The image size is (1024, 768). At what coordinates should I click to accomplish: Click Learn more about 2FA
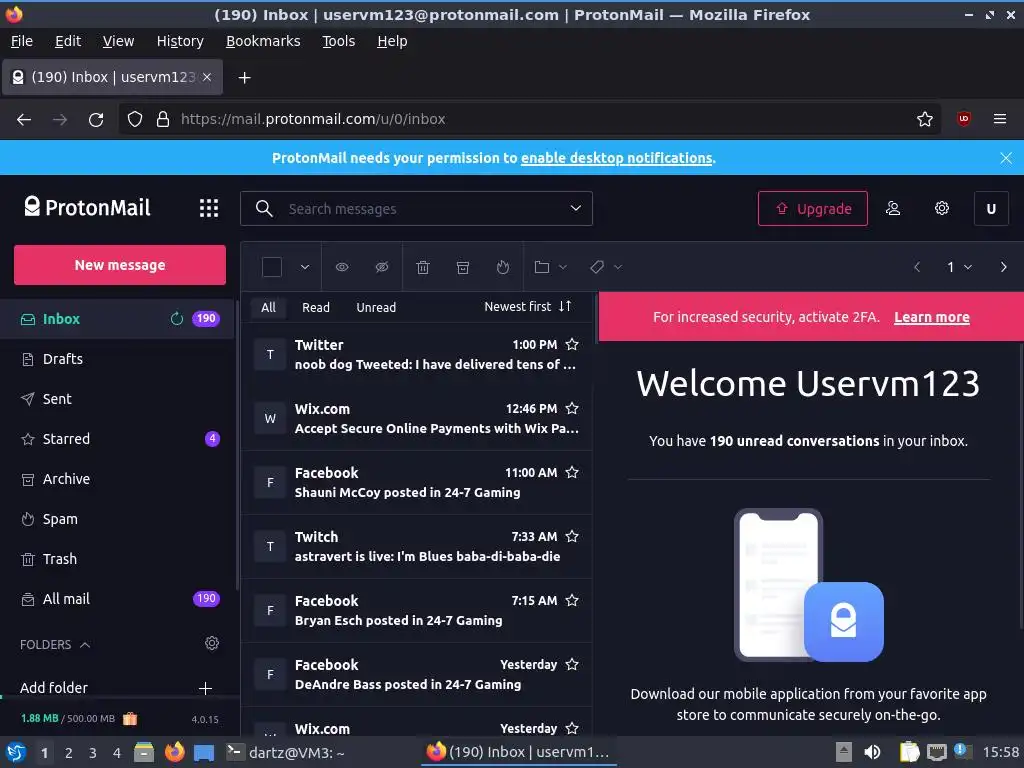click(x=931, y=317)
